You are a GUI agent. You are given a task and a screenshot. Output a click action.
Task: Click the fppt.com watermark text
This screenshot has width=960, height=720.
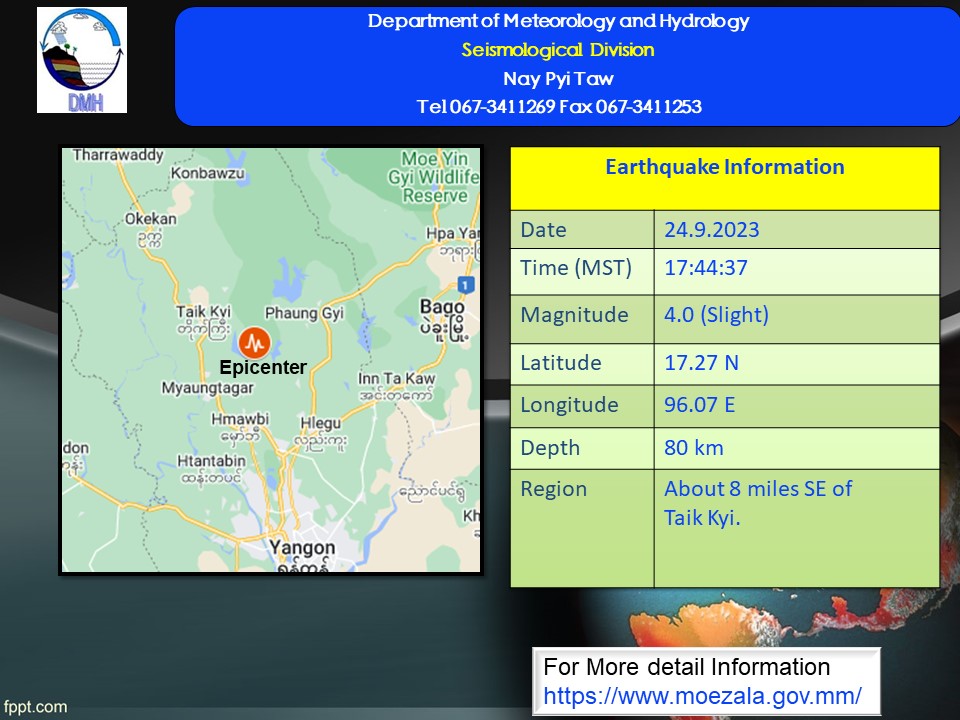point(35,707)
